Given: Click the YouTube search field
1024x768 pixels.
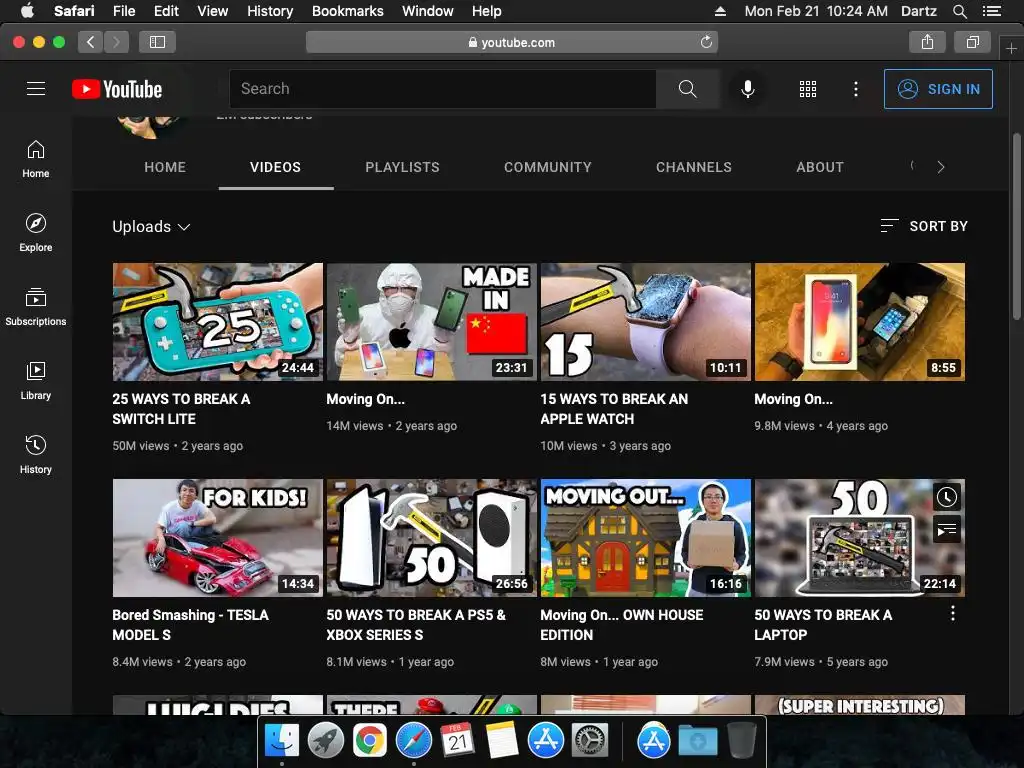Looking at the screenshot, I should pyautogui.click(x=443, y=89).
